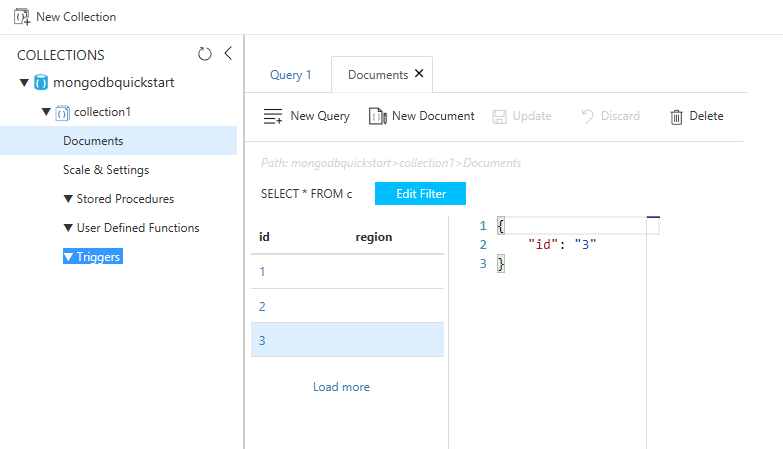Open Scale & Settings
The height and width of the screenshot is (449, 783).
(106, 170)
